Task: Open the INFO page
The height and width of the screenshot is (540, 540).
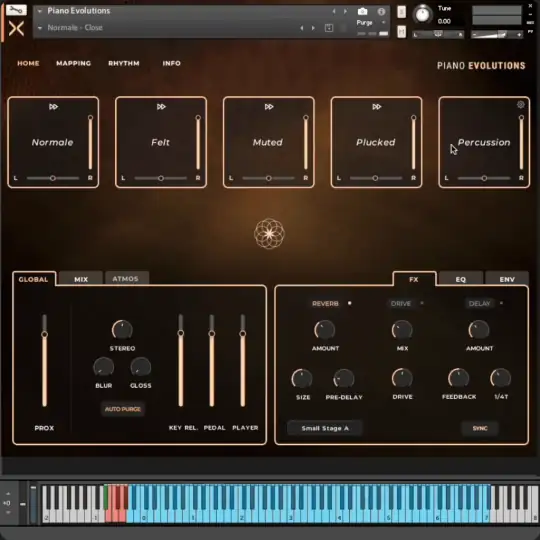Action: (x=172, y=63)
